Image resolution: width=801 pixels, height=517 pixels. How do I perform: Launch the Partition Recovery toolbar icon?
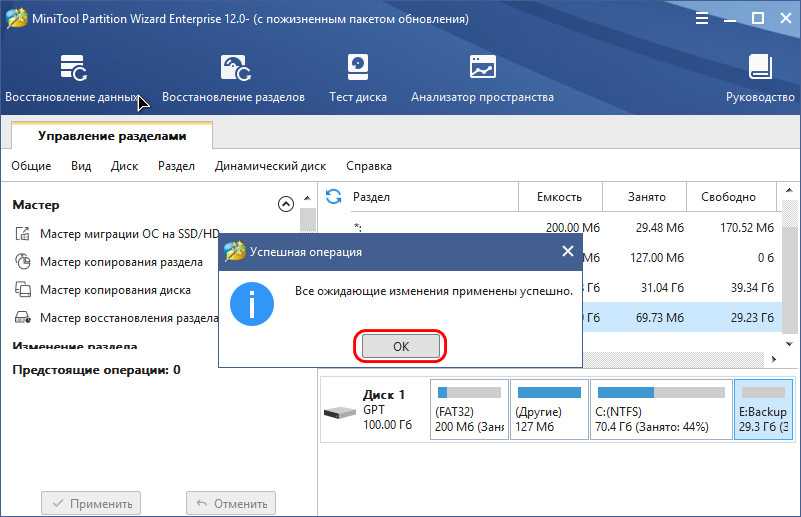233,68
